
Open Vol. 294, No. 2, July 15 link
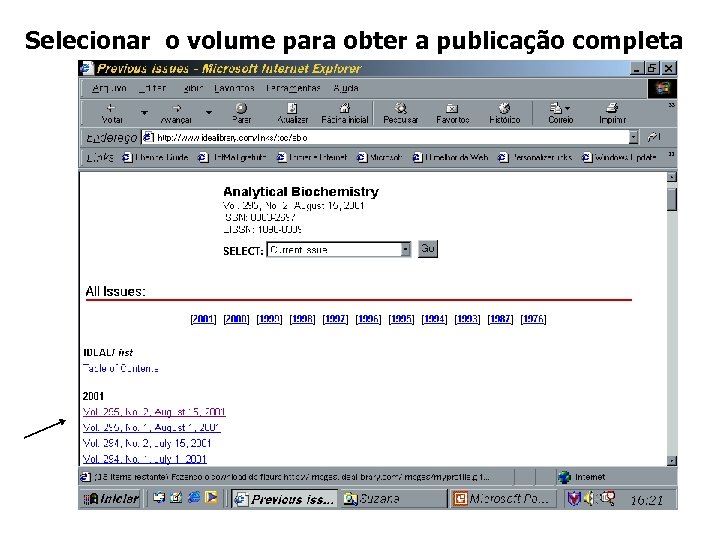tap(147, 443)
